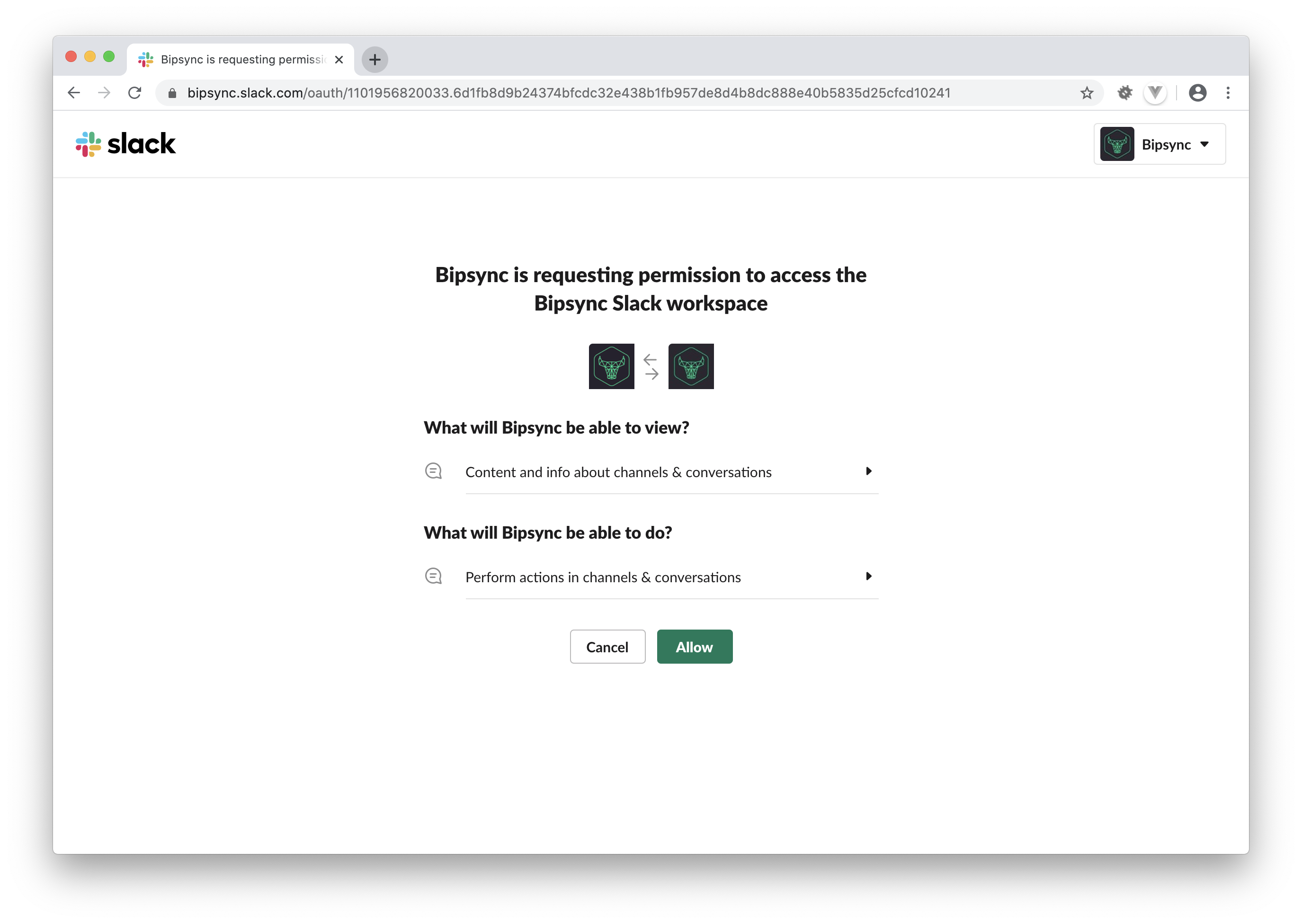1302x924 pixels.
Task: Click the left Bipsync app logo thumbnail
Action: tap(611, 366)
